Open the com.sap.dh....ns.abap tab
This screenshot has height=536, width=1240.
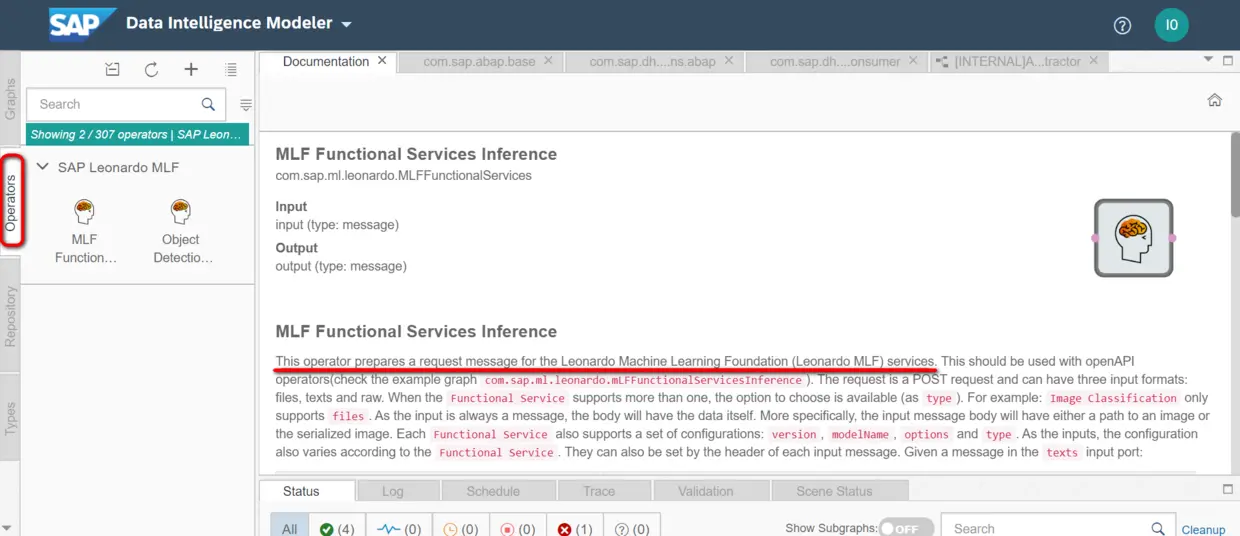(x=652, y=61)
